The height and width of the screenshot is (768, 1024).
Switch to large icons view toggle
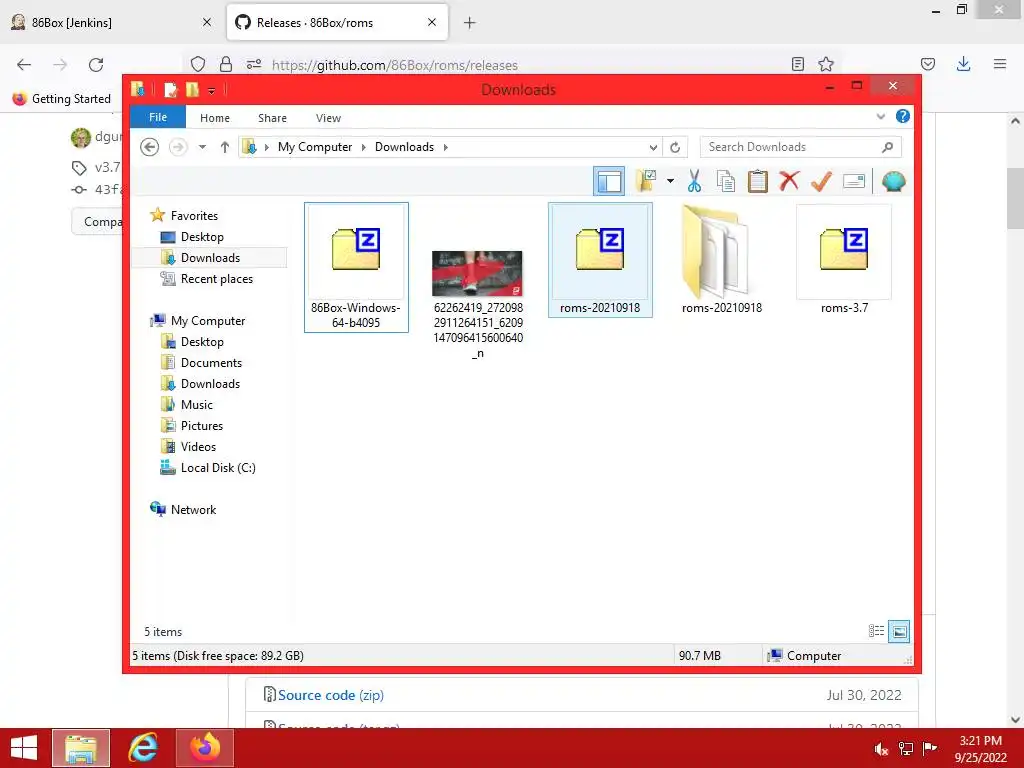tap(899, 631)
